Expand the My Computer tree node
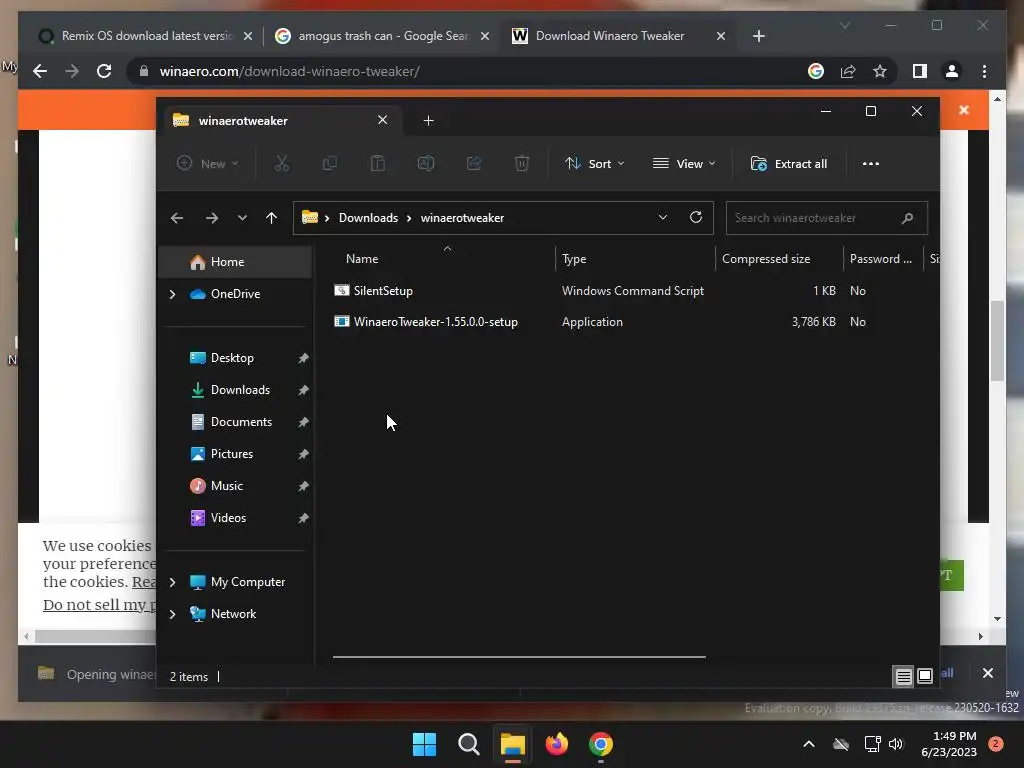This screenshot has width=1024, height=768. point(172,582)
